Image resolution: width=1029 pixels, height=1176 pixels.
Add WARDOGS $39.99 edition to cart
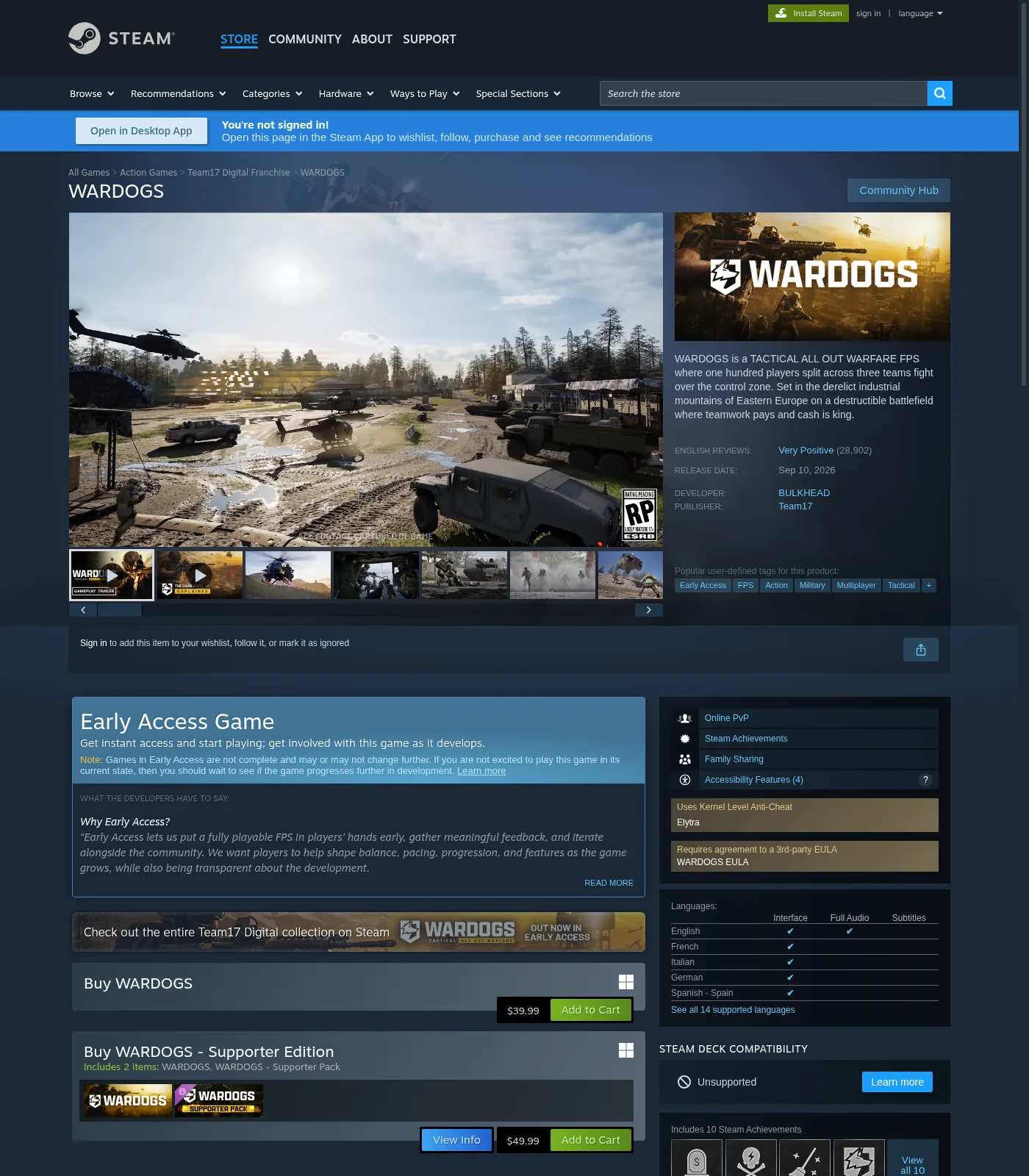click(x=591, y=1010)
